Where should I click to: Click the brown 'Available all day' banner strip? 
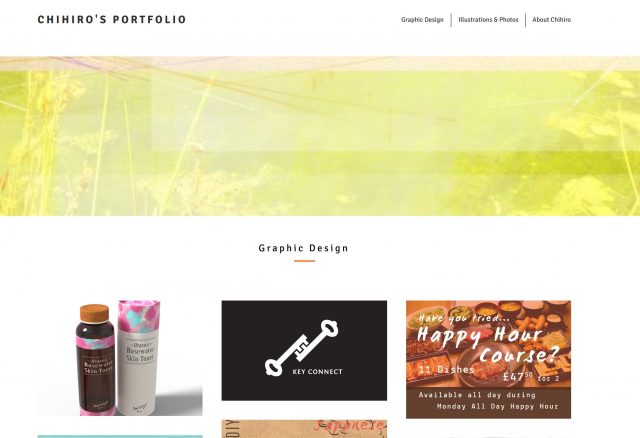(x=488, y=403)
